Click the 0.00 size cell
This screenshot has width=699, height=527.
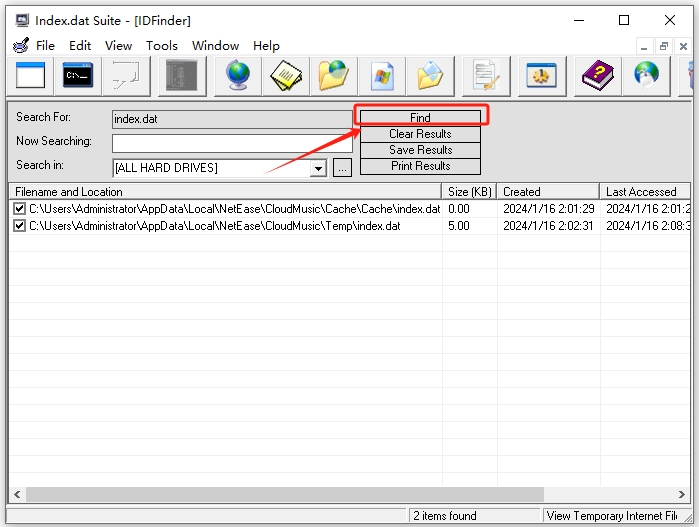click(x=459, y=209)
